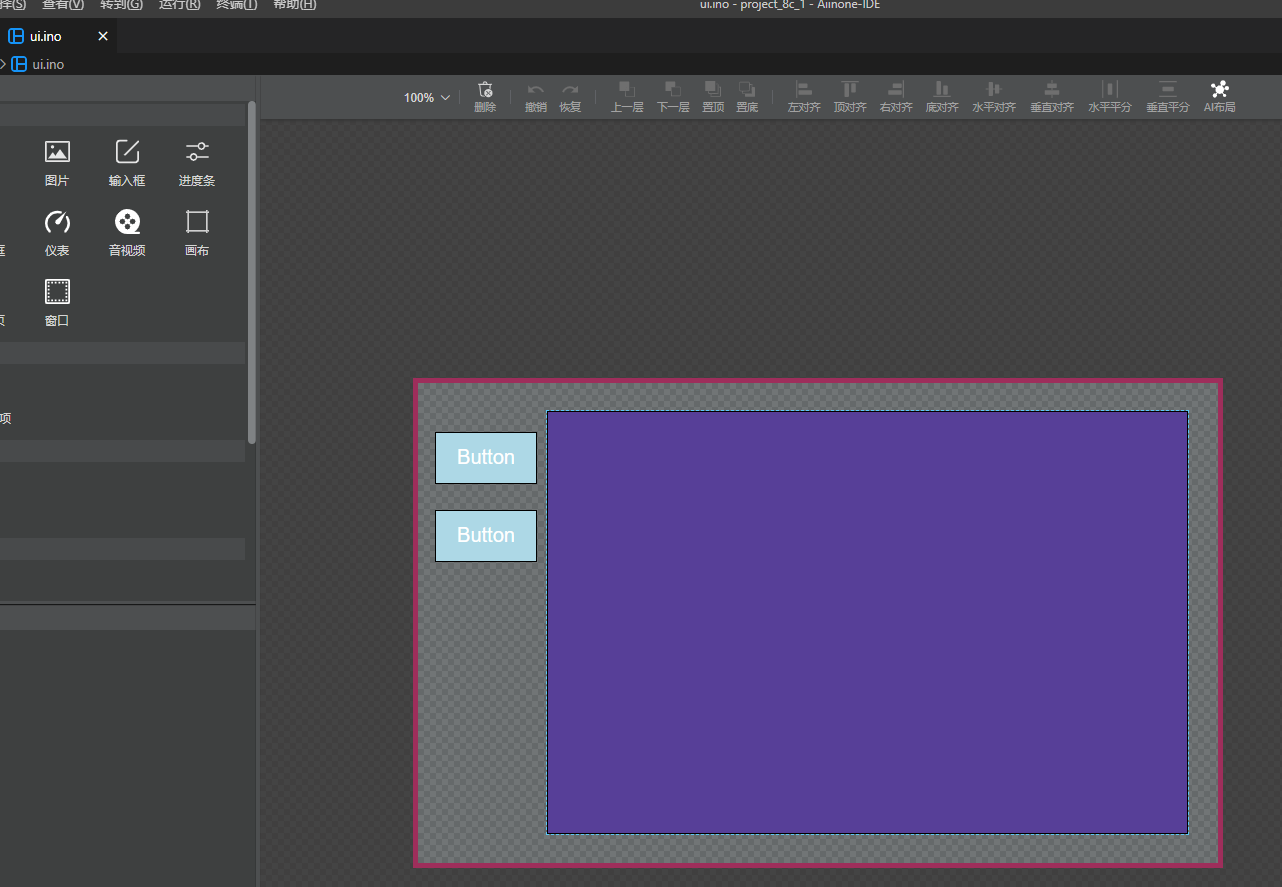The image size is (1282, 887).
Task: Choose the 仪表 (Gauge) widget icon
Action: pyautogui.click(x=57, y=223)
